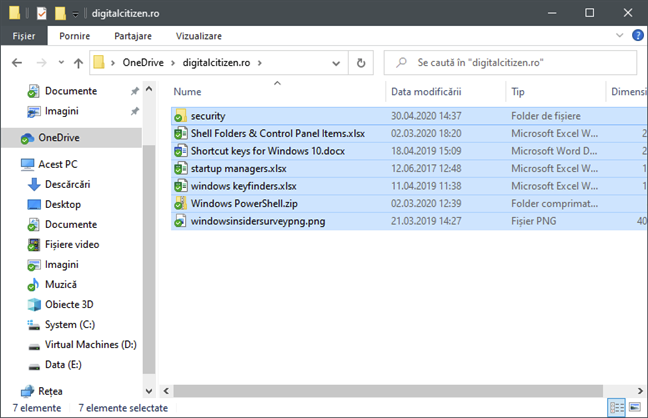Click horizontal scrollbar left arrow
This screenshot has width=648, height=418.
click(x=166, y=391)
